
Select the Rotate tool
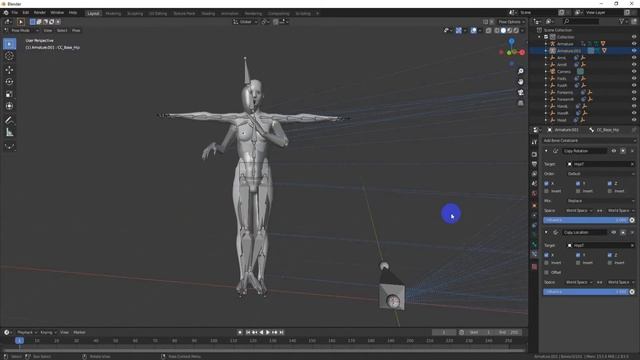(x=9, y=82)
